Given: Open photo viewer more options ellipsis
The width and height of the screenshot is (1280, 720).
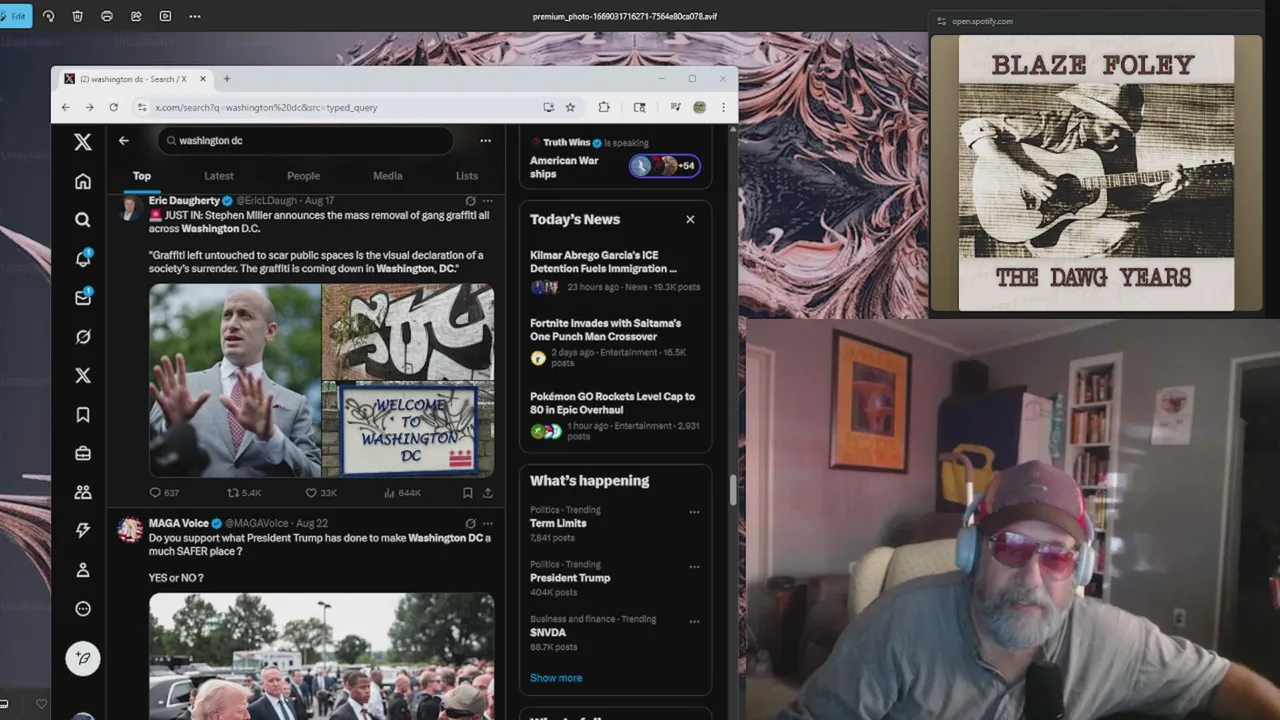Looking at the screenshot, I should 195,16.
